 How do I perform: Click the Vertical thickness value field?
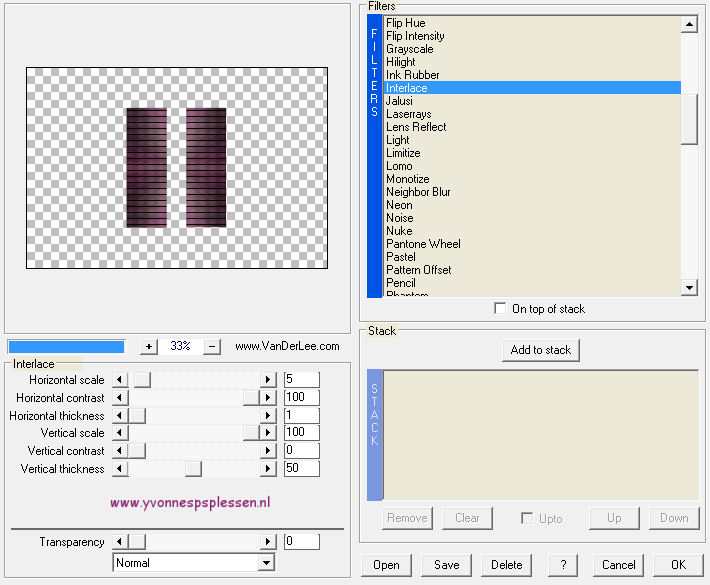pyautogui.click(x=302, y=468)
